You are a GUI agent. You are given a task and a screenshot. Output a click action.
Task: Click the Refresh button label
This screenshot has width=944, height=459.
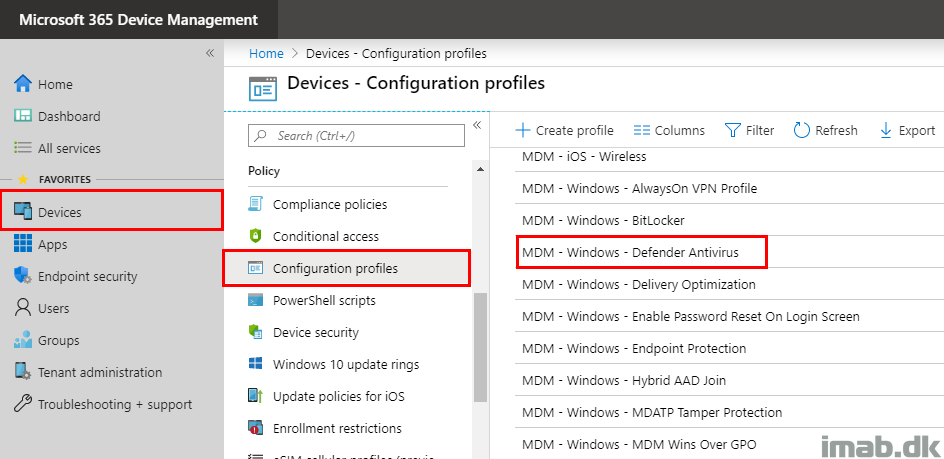click(836, 130)
